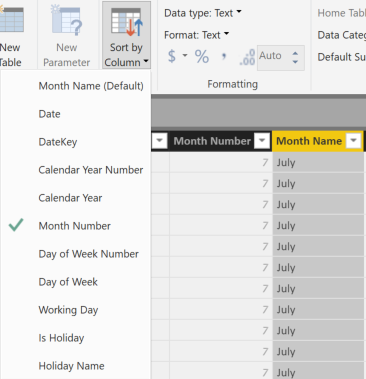Click the Data Category property label
The height and width of the screenshot is (379, 366).
[x=342, y=35]
